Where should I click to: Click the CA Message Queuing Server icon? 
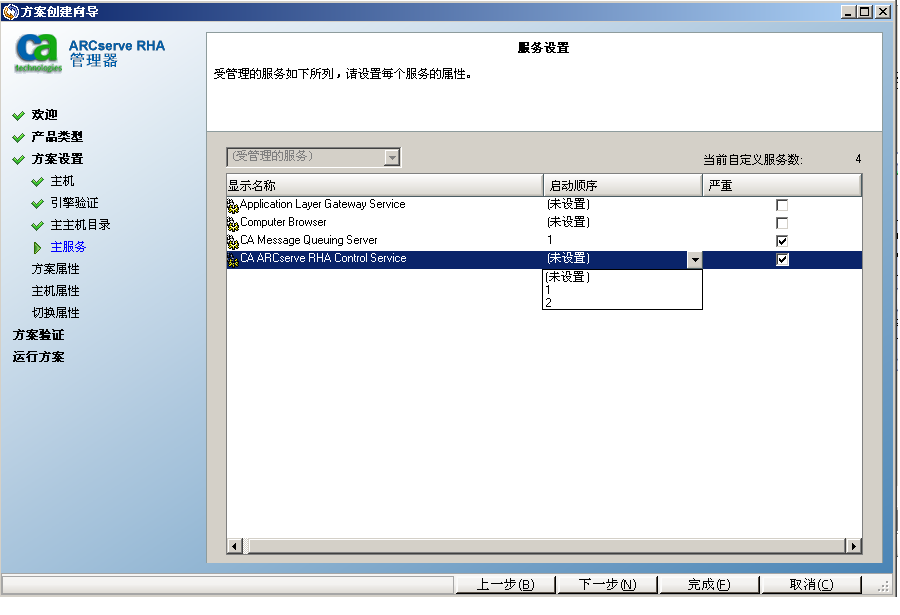(x=233, y=241)
